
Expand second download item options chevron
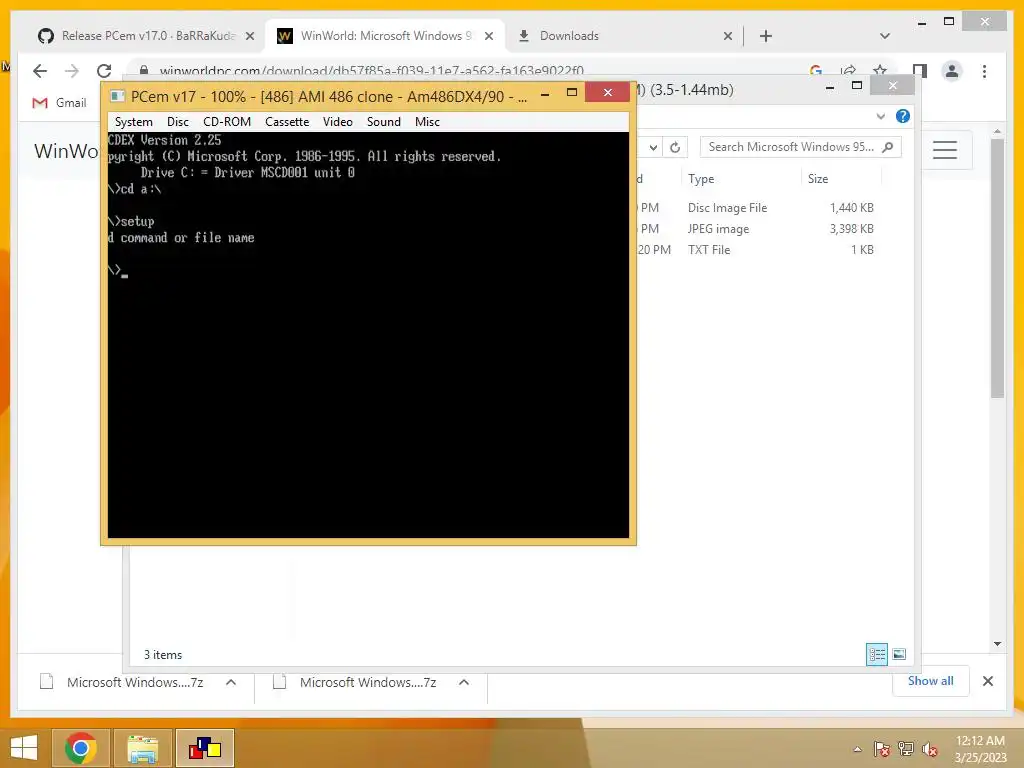click(464, 682)
